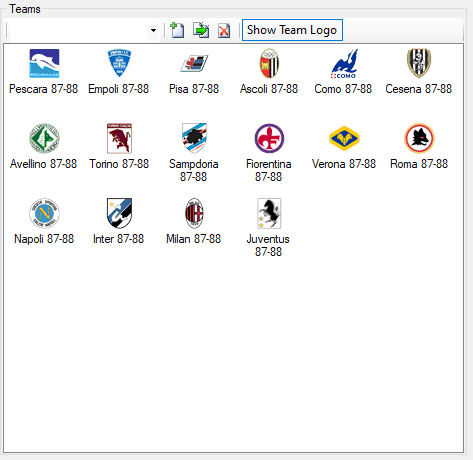The width and height of the screenshot is (473, 460).
Task: Click the "Juventus 87-88" label
Action: pyautogui.click(x=268, y=245)
